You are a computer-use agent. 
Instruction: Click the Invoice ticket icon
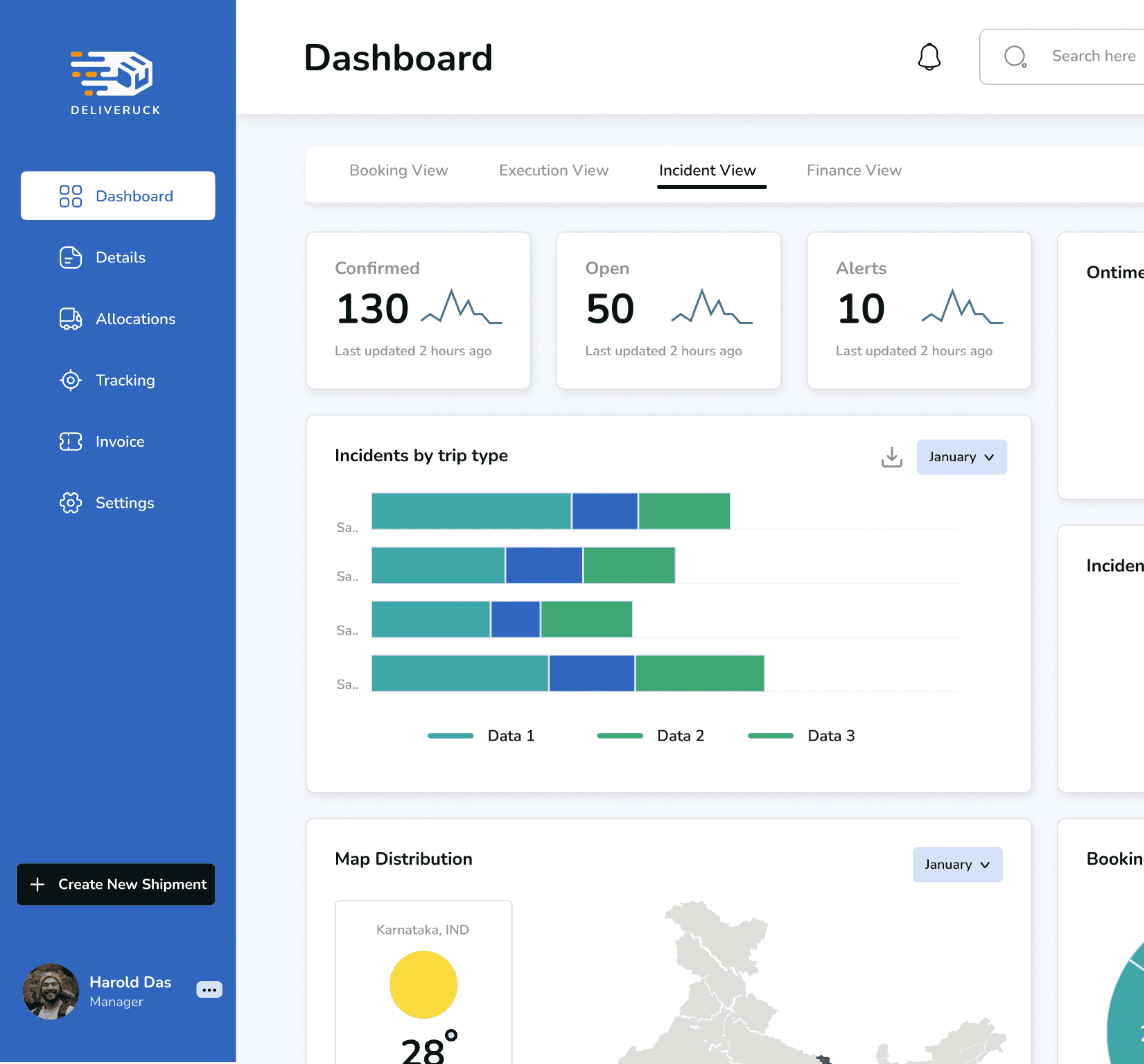click(70, 441)
